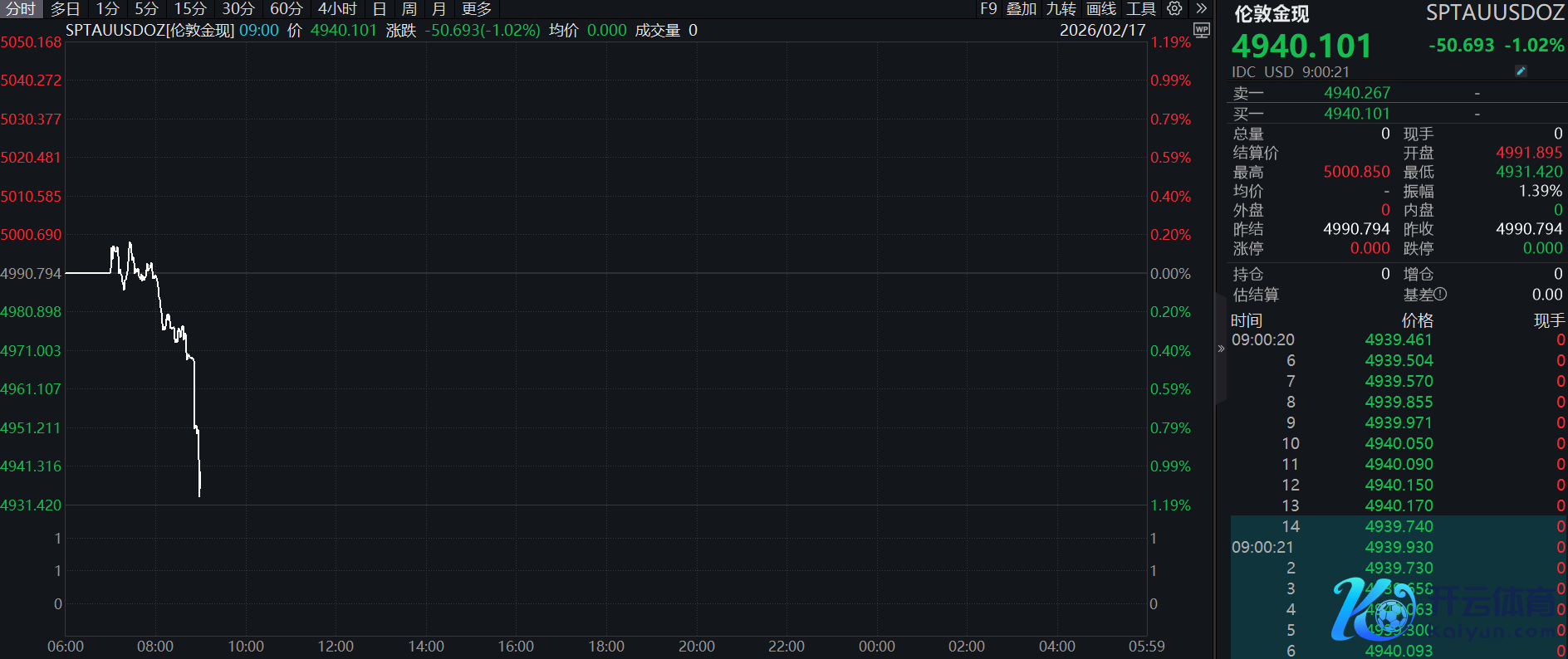Image resolution: width=1568 pixels, height=659 pixels.
Task: Switch to the 分时 intraday tab
Action: [x=21, y=9]
